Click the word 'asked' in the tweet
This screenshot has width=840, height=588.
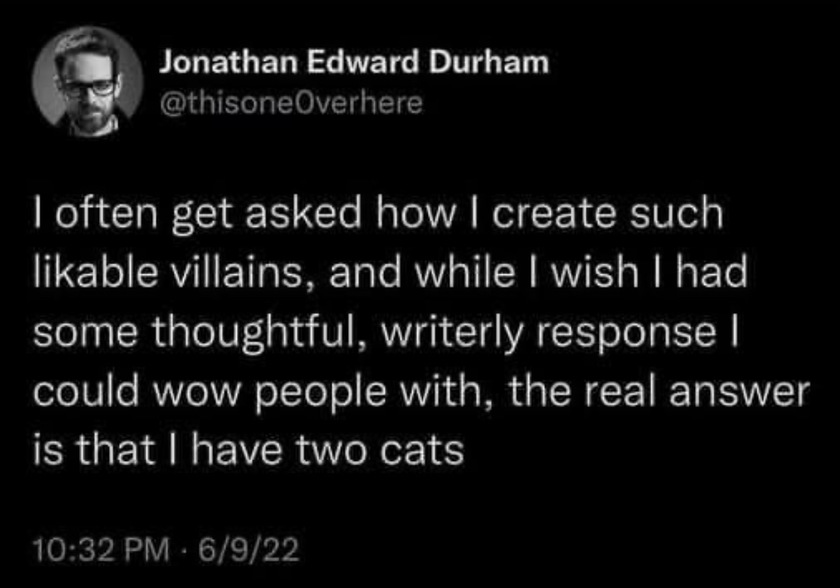(x=303, y=213)
